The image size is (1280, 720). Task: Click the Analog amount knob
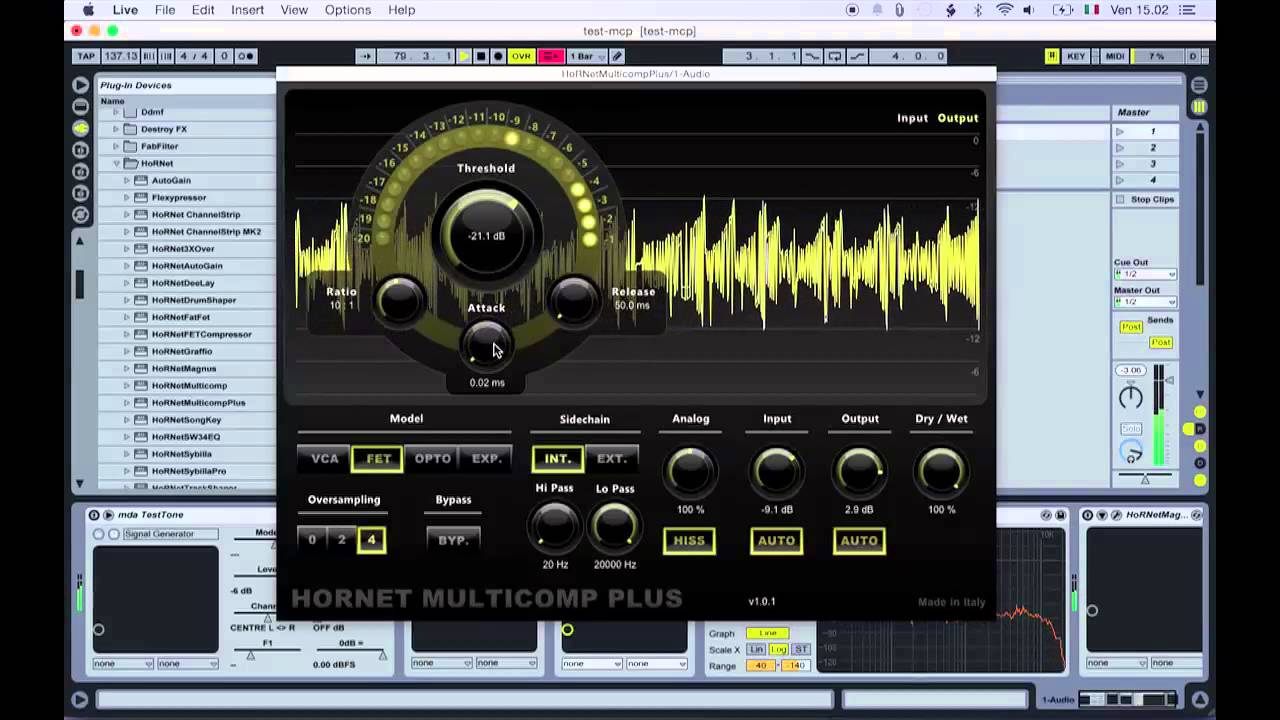[690, 472]
